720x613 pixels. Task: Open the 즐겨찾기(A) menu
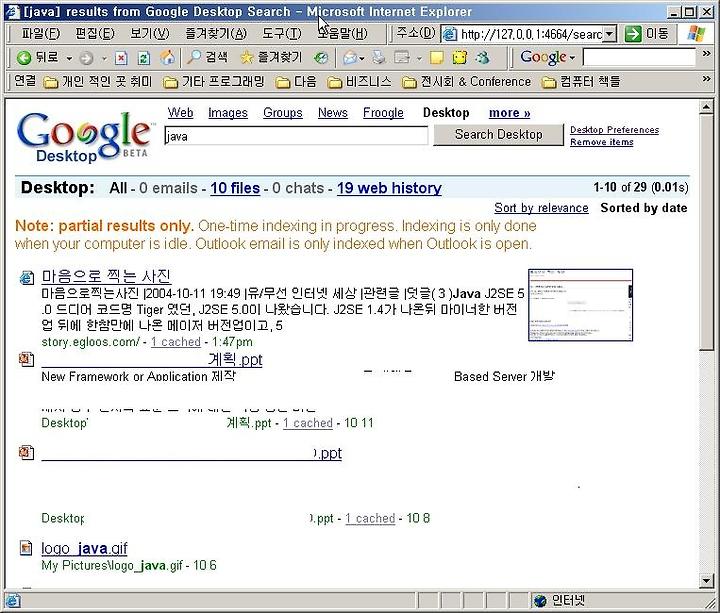click(216, 33)
